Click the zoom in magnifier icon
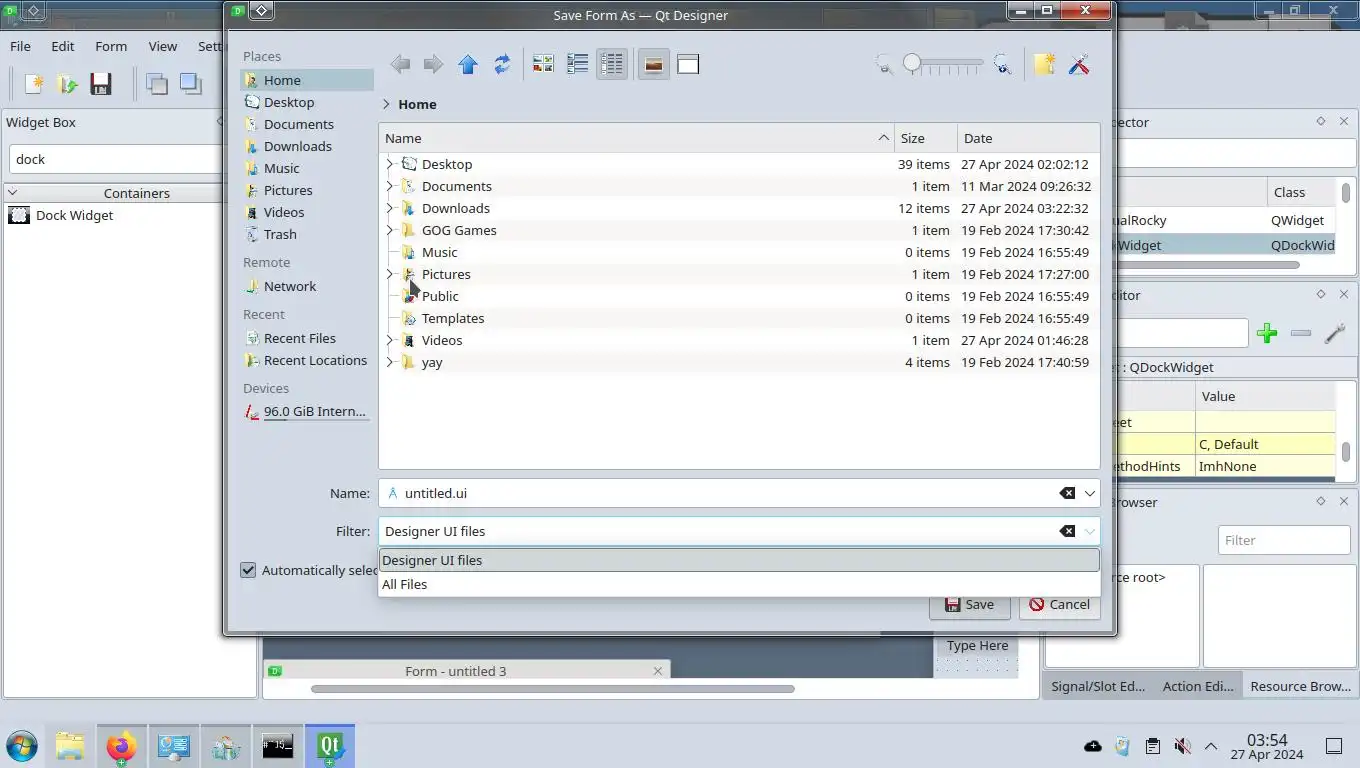Viewport: 1360px width, 768px height. point(1002,64)
